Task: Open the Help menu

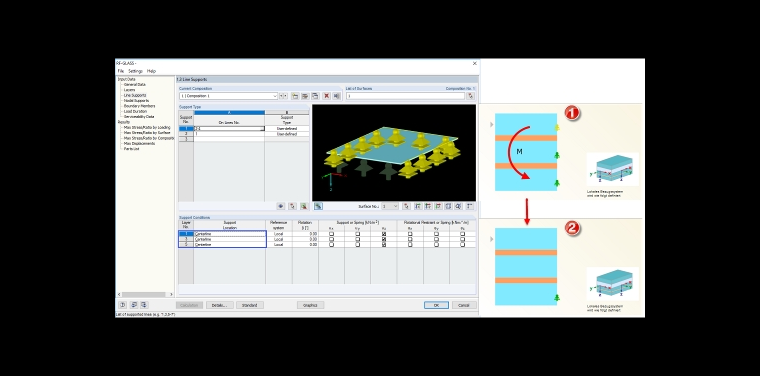Action: pyautogui.click(x=151, y=71)
